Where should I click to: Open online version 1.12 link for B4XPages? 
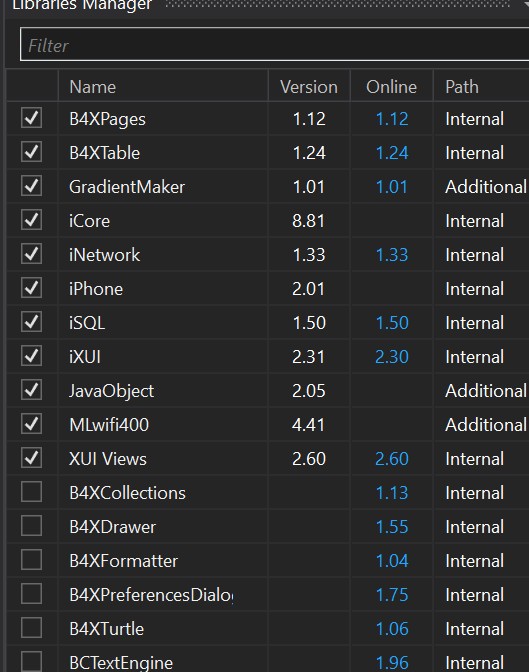392,119
